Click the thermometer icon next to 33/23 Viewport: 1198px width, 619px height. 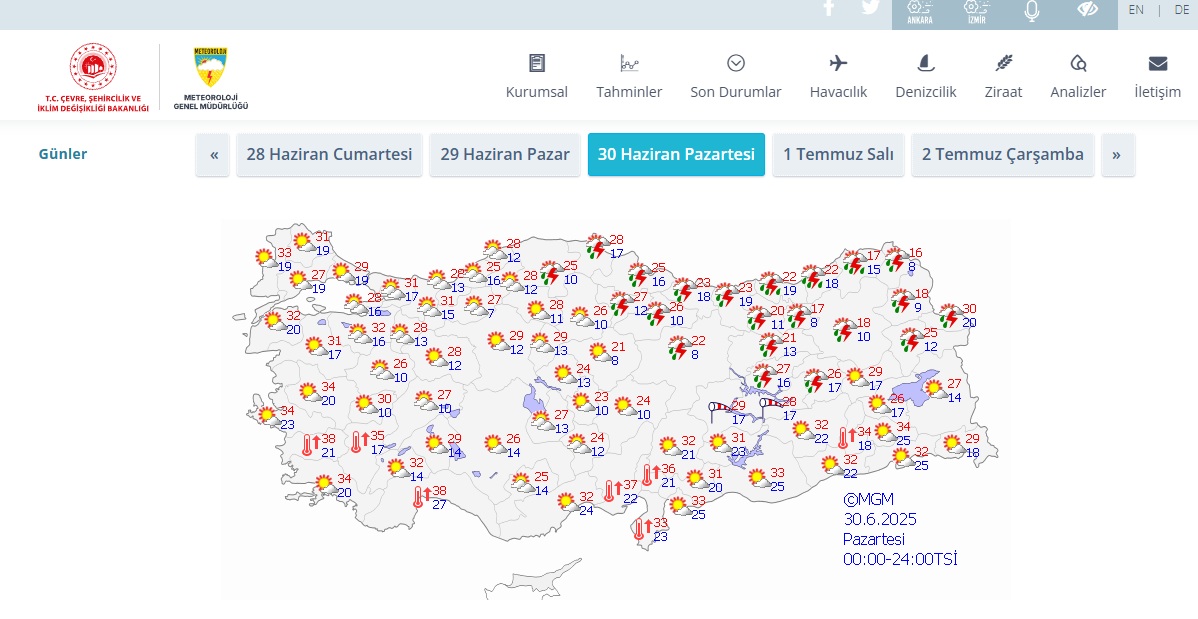click(x=643, y=529)
